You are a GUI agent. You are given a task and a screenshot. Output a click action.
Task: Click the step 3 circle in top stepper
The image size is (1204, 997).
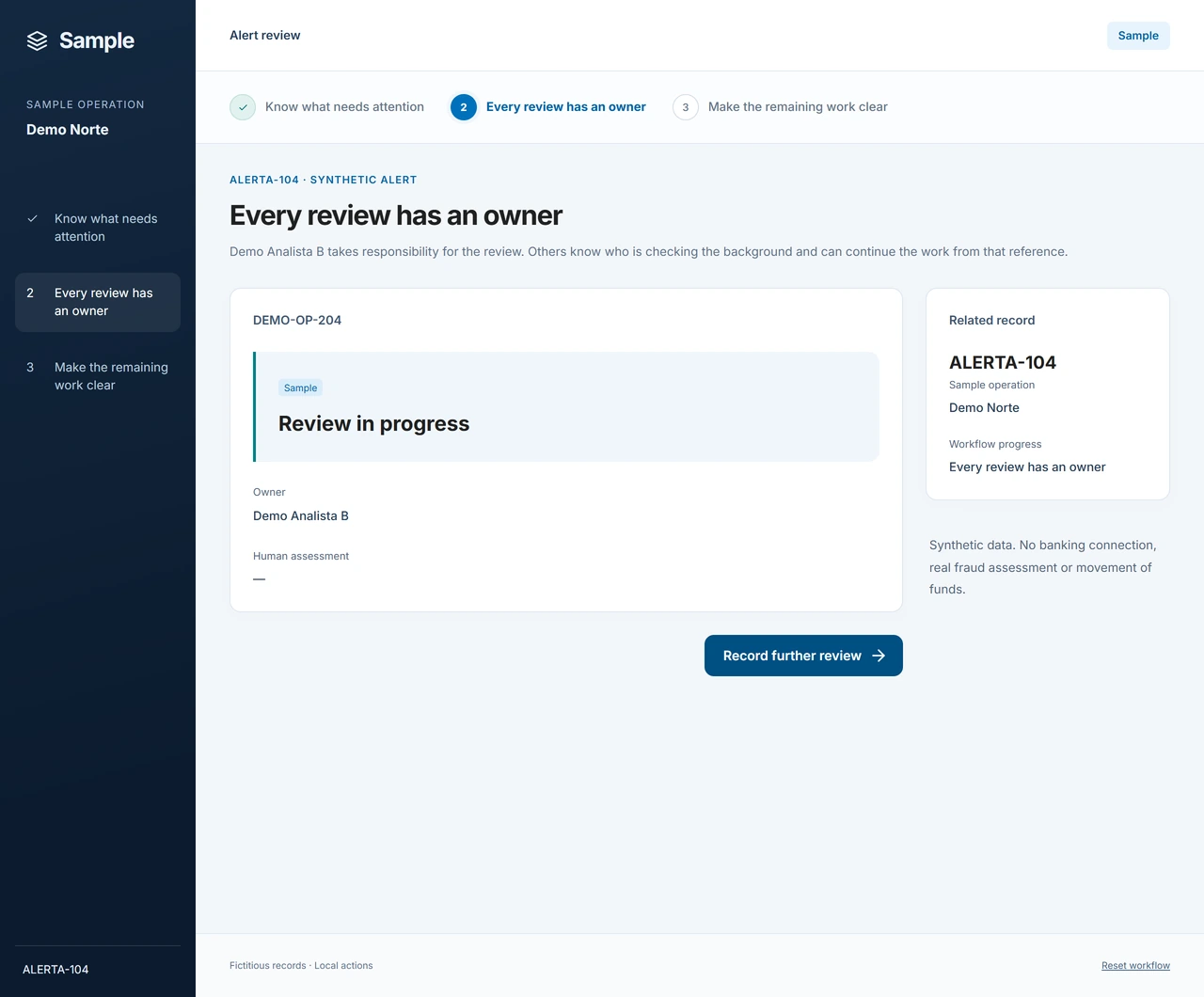(686, 107)
